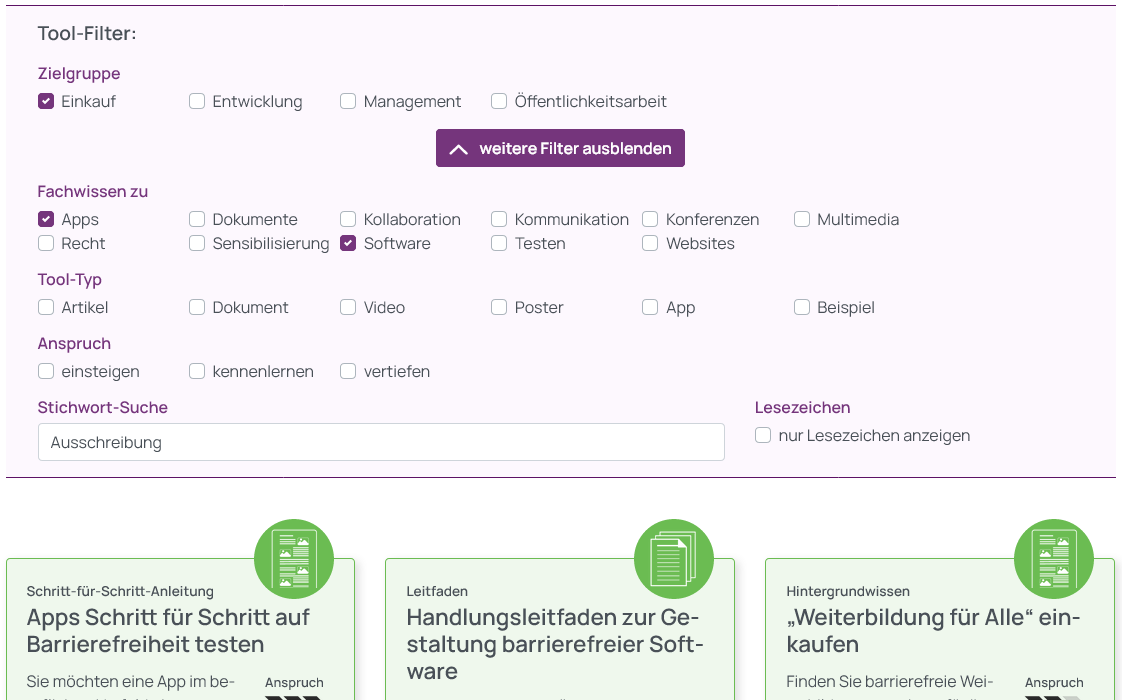Click document icon on Handlungsleitfaden card
Screen dimensions: 1122x700
(x=674, y=559)
